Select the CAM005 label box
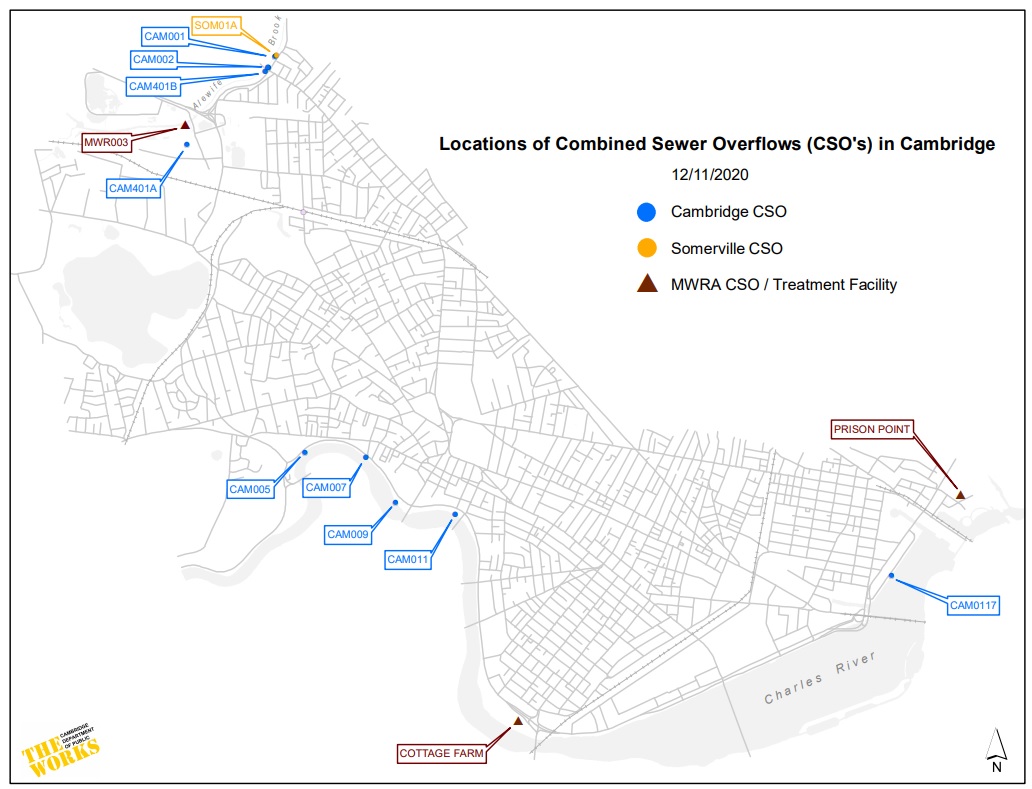1032x789 pixels. (250, 489)
